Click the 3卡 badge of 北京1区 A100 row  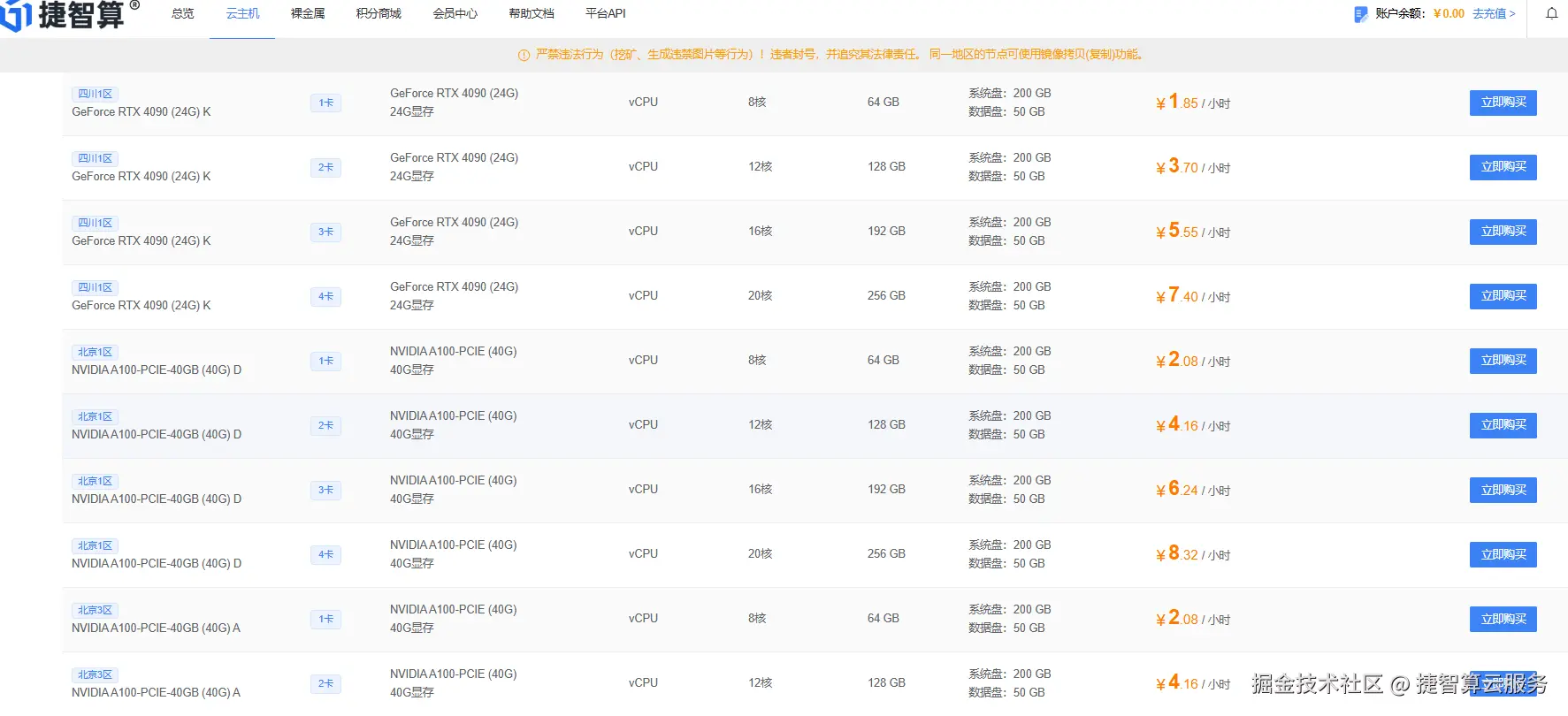325,490
